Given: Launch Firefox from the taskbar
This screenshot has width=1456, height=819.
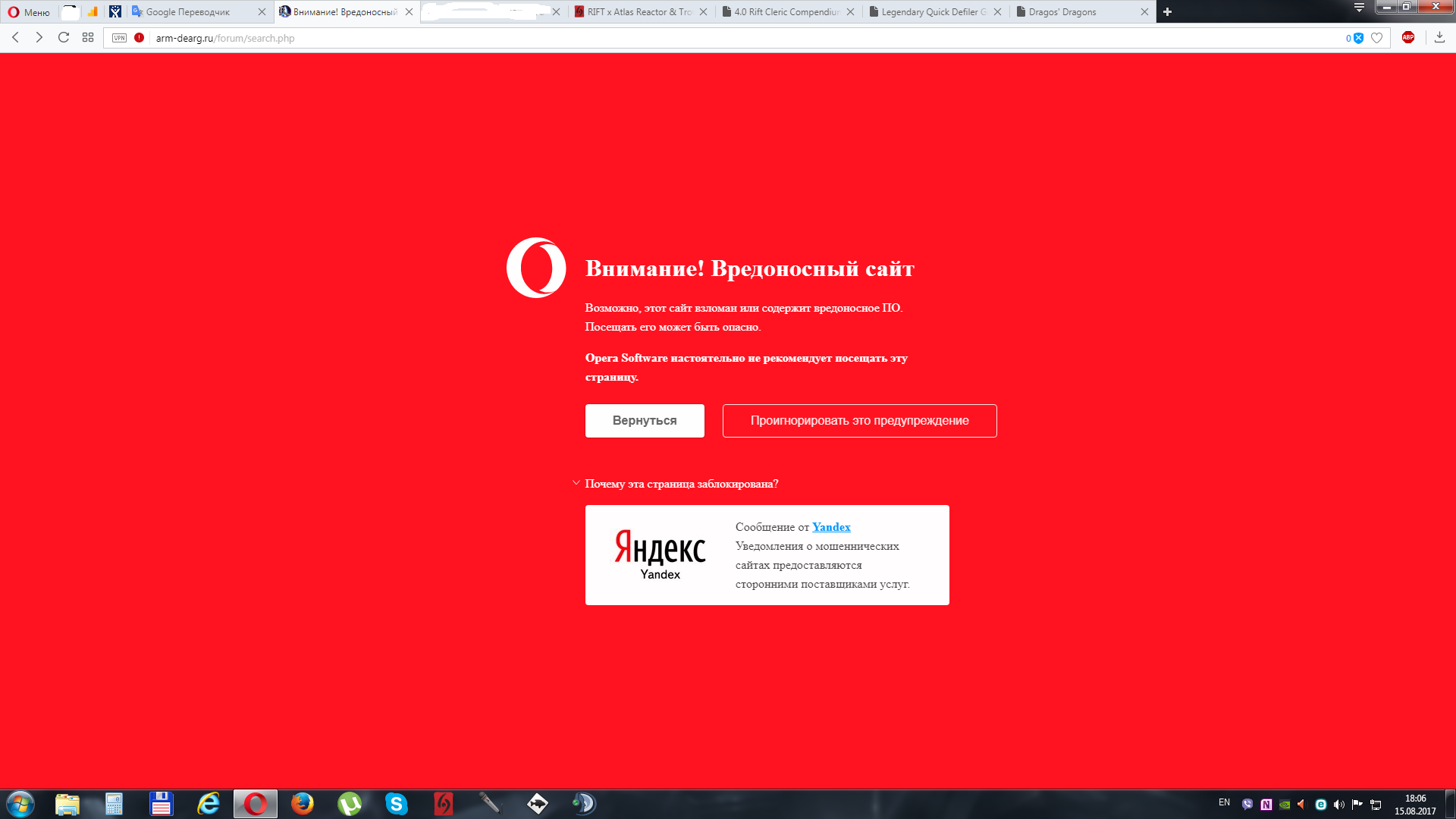Looking at the screenshot, I should coord(303,804).
